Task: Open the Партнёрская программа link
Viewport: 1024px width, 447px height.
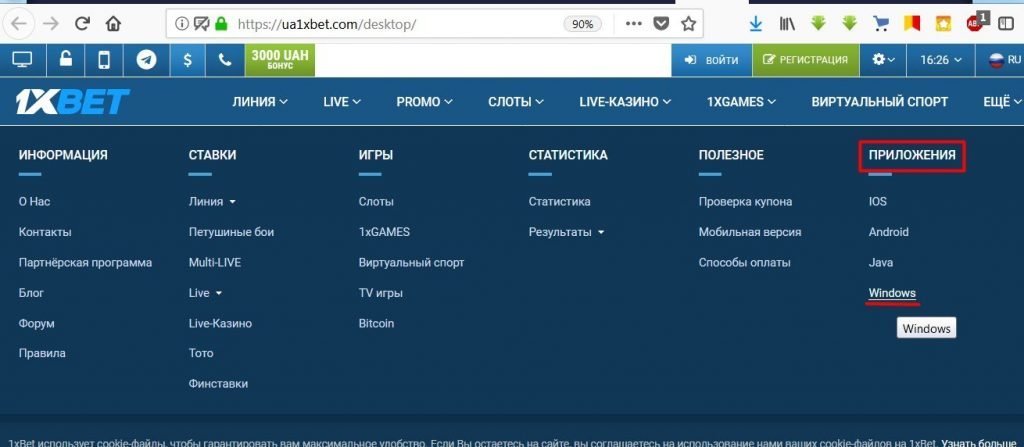Action: (86, 263)
